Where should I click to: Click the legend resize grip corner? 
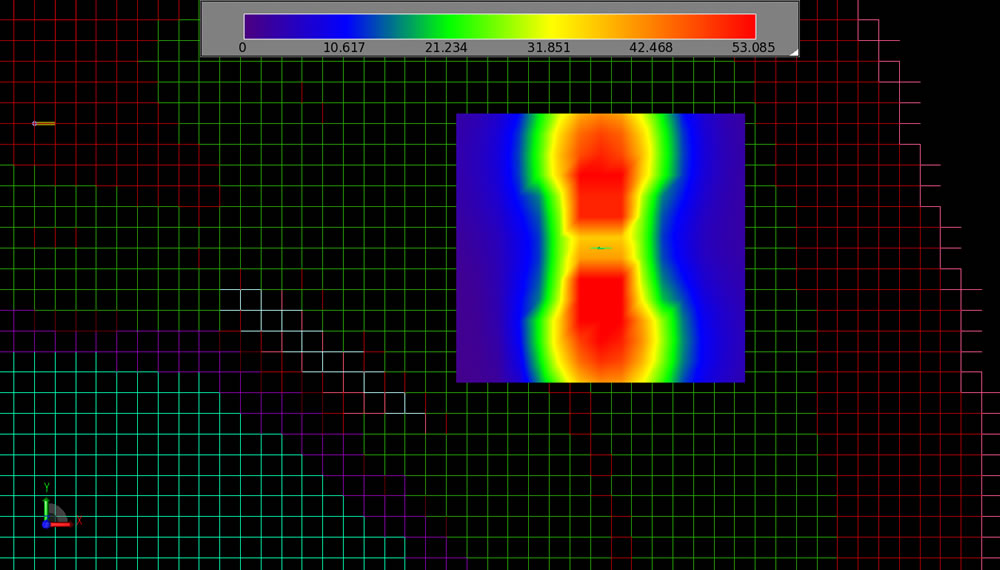[794, 52]
